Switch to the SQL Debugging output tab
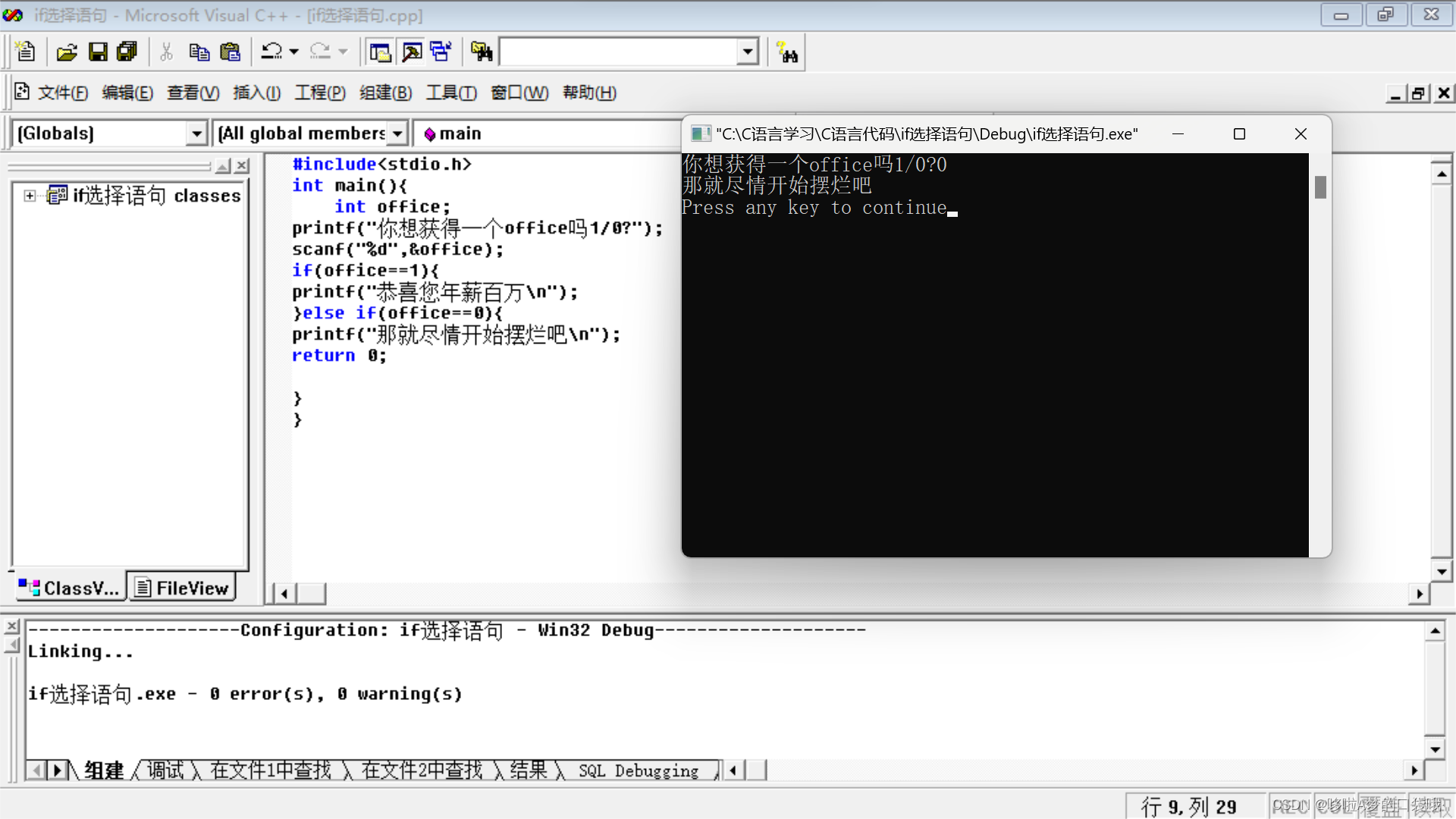The image size is (1456, 819). [x=639, y=770]
